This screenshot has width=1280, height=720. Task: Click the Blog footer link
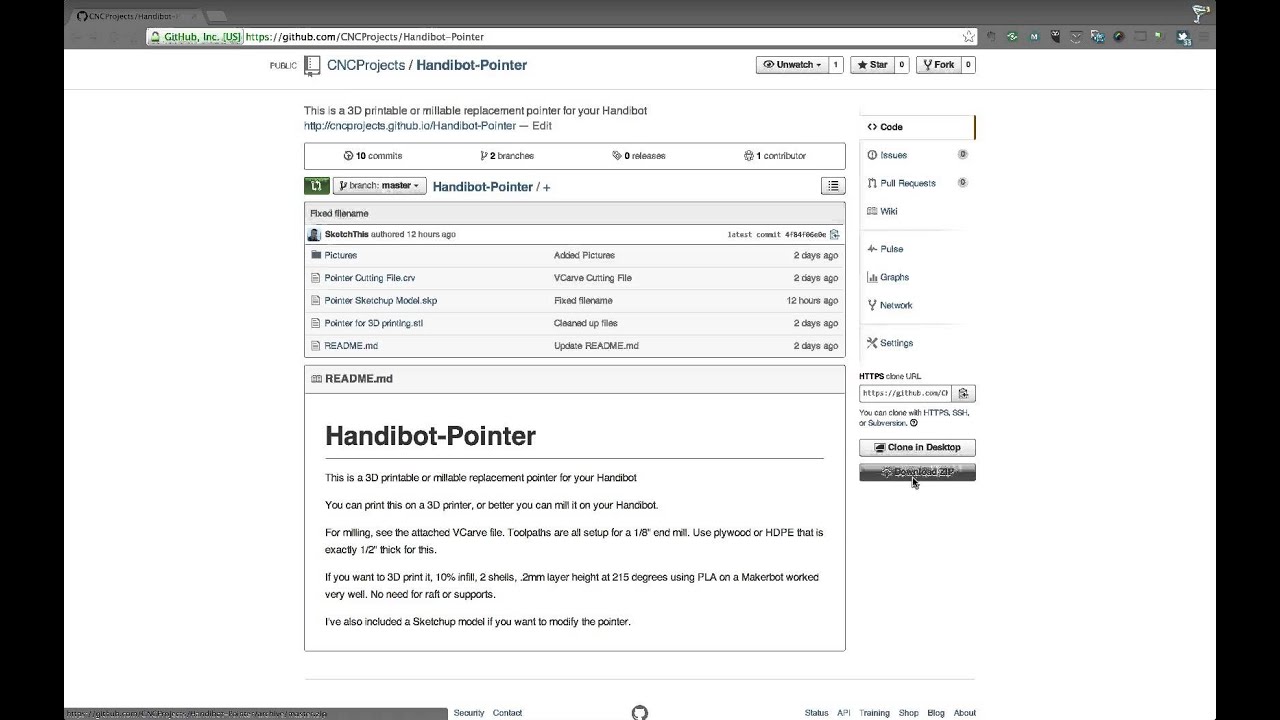click(x=936, y=713)
